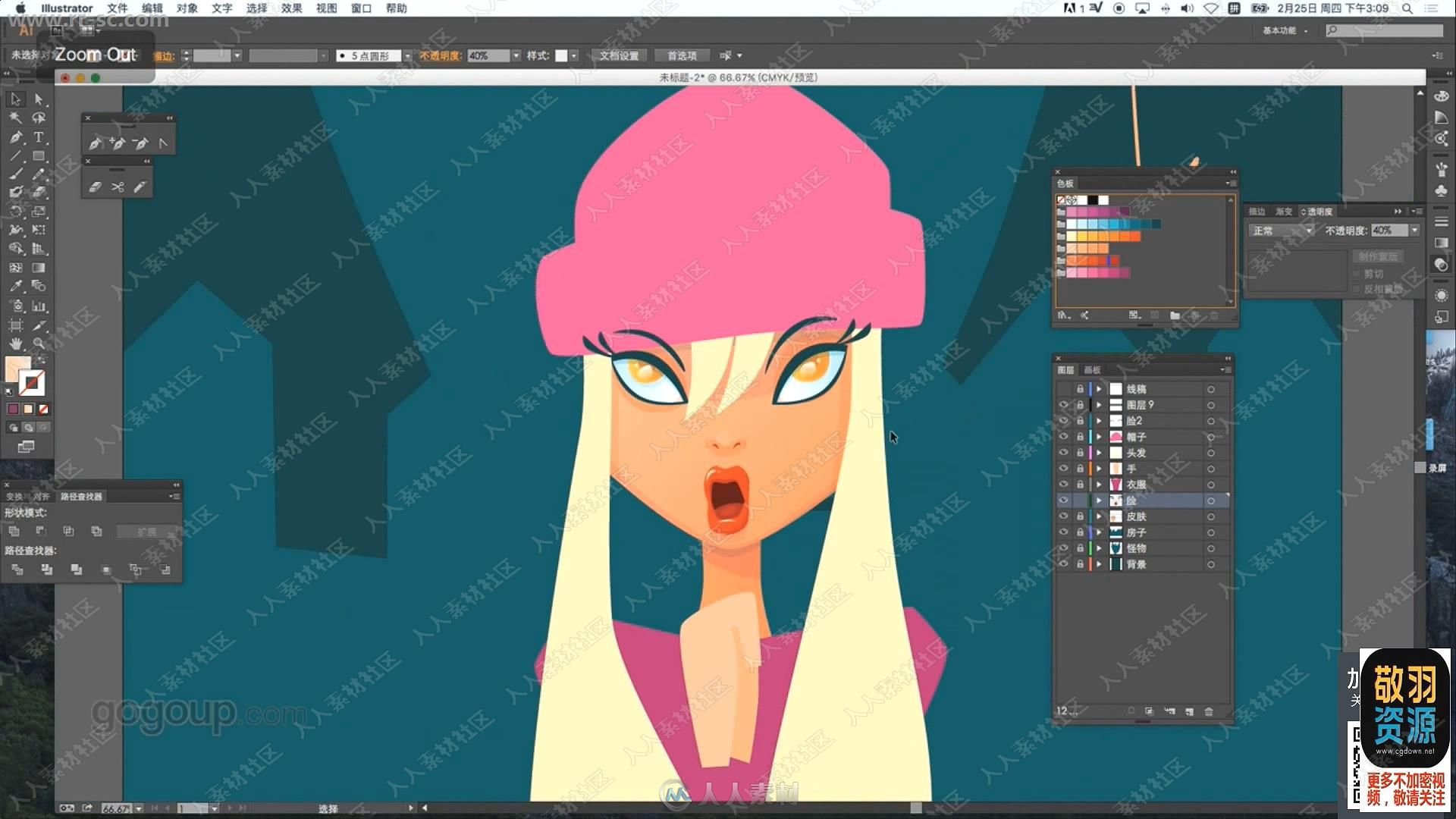This screenshot has height=819, width=1456.
Task: Click opacity 40% field in control bar
Action: [488, 56]
